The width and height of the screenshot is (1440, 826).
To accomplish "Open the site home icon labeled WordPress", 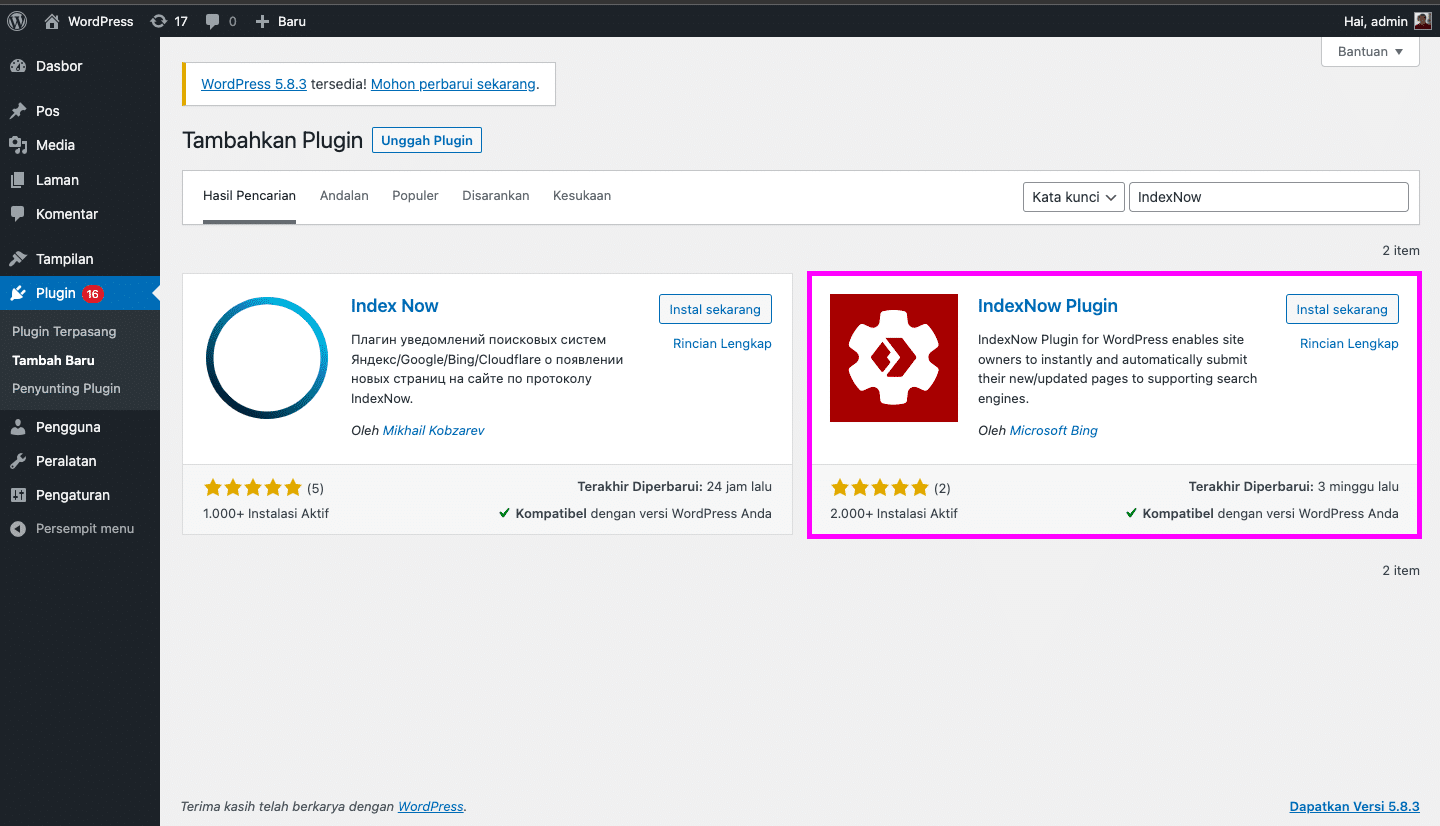I will point(52,21).
